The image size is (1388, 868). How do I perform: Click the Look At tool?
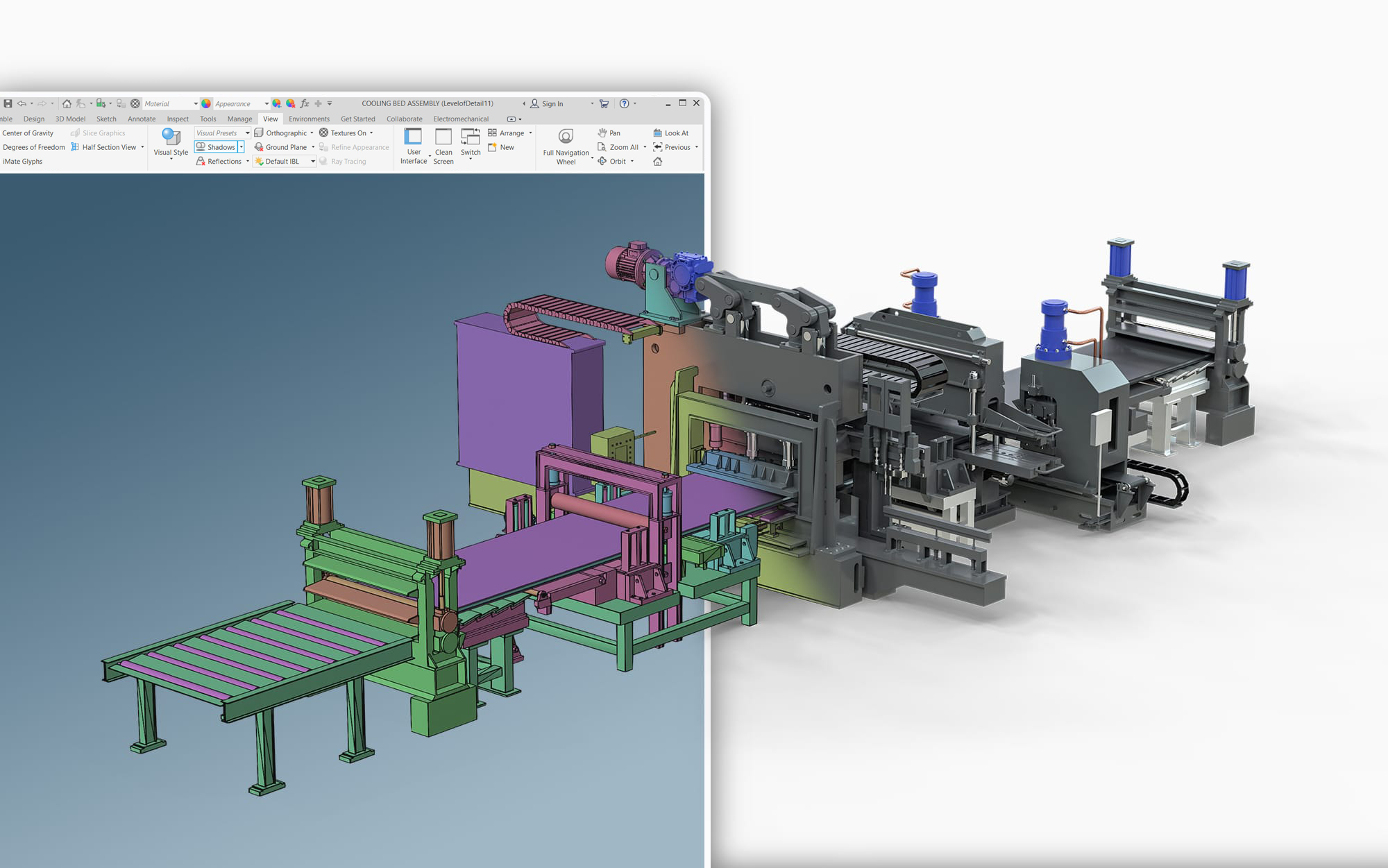click(671, 133)
